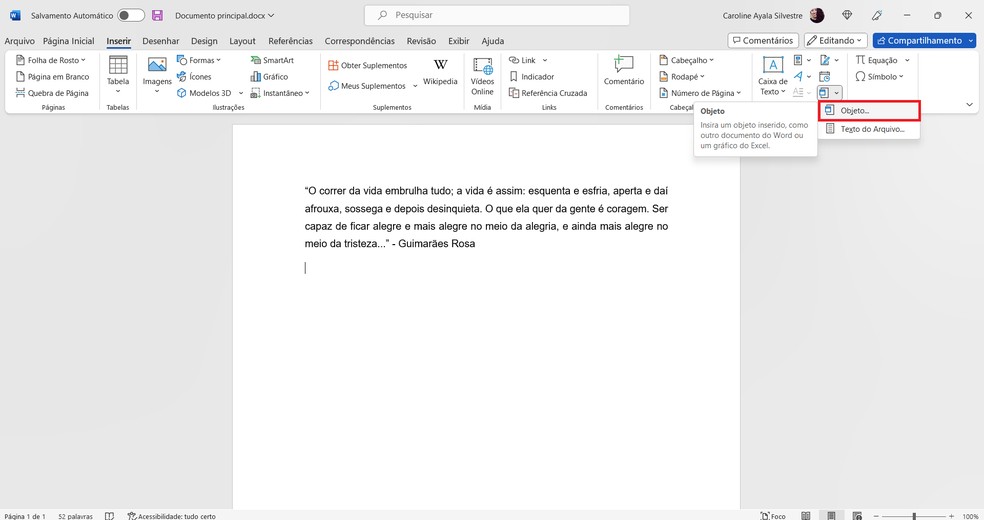Open the Accessibility checker in status bar
The width and height of the screenshot is (984, 520).
[171, 516]
